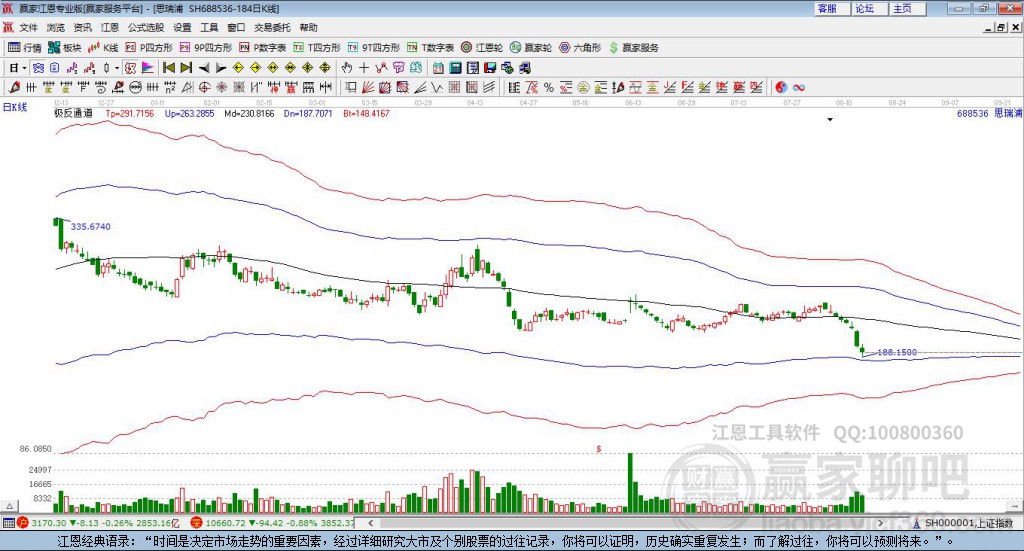Click the 688536 思瑞浦 stock label
The height and width of the screenshot is (551, 1024).
[989, 114]
